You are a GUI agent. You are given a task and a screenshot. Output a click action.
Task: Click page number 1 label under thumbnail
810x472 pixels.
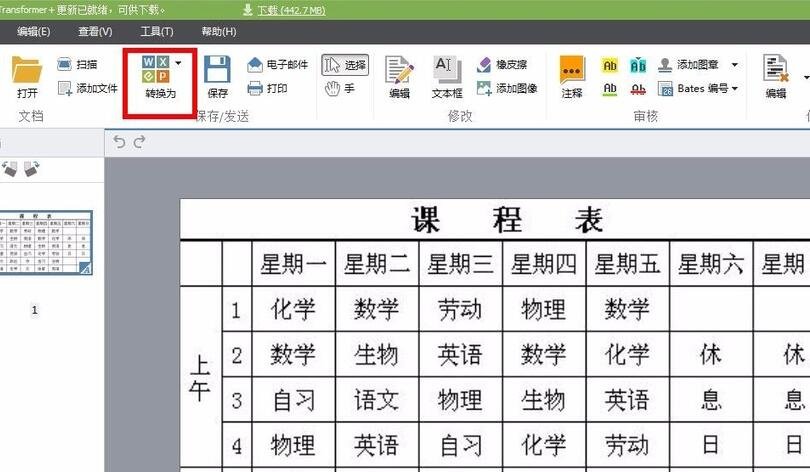click(35, 310)
